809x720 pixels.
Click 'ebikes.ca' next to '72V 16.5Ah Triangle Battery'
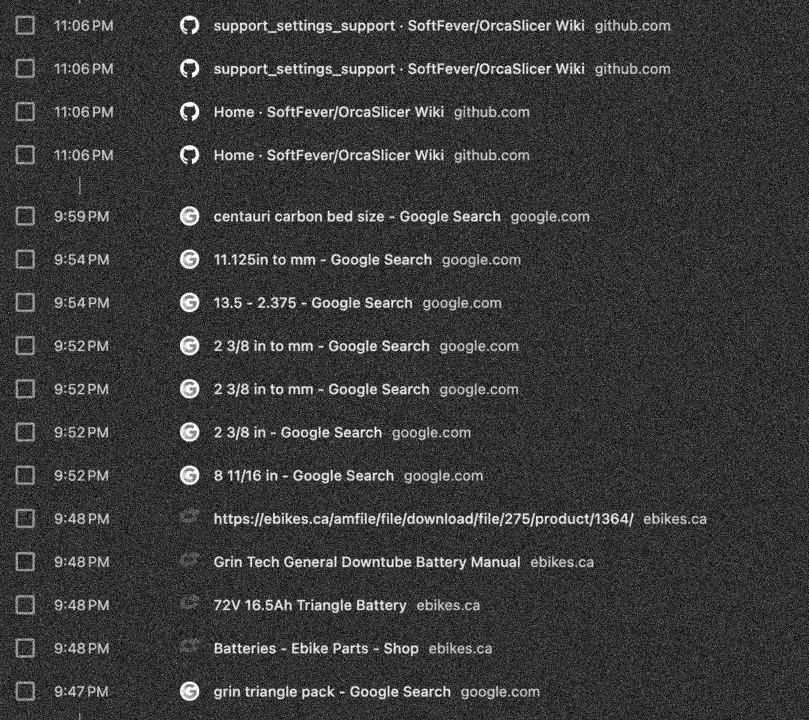click(448, 605)
